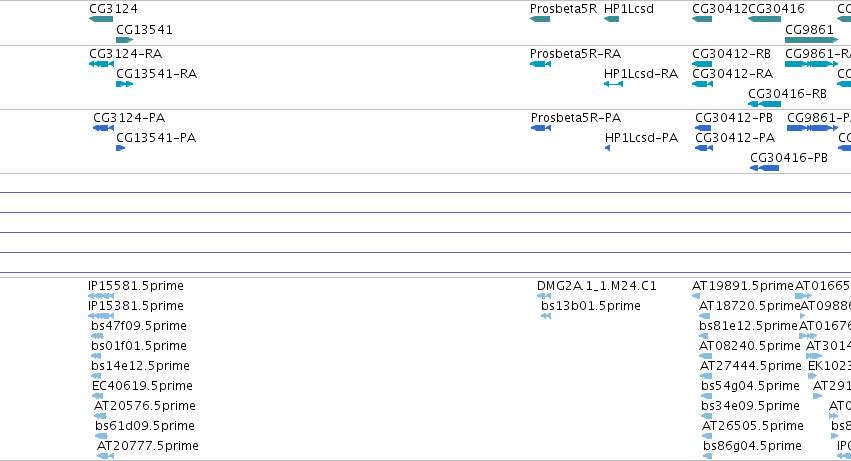Click EST AT26505.5prime
Viewport: 851px width, 461px height.
707,436
